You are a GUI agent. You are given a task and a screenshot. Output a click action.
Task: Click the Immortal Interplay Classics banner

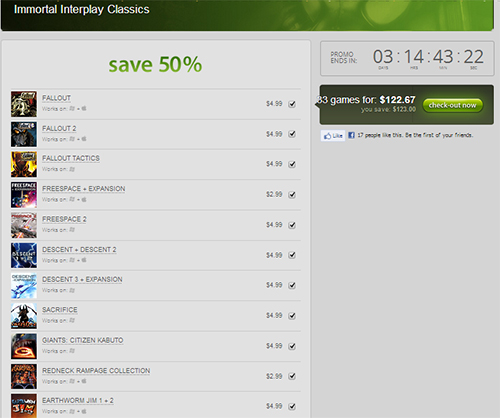pyautogui.click(x=247, y=15)
